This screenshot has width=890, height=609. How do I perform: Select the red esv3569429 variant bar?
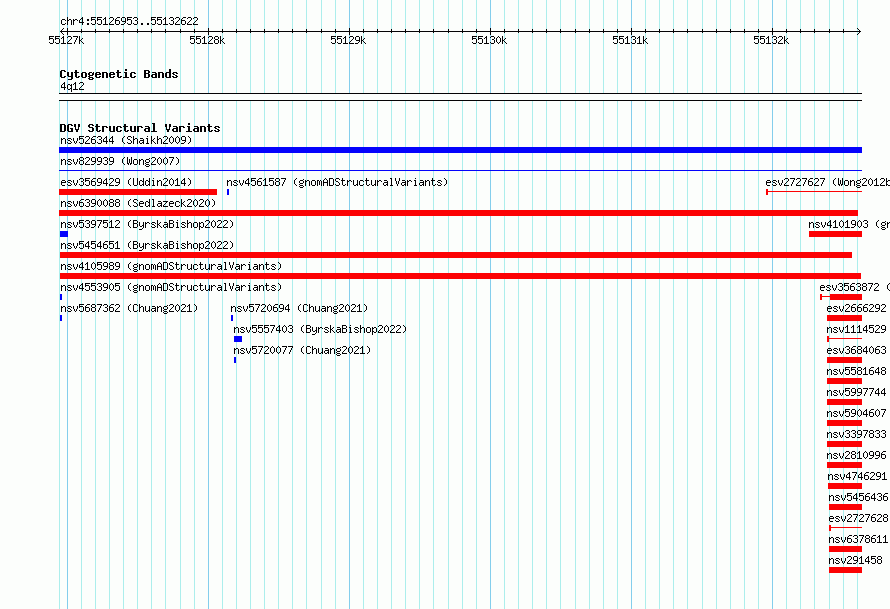138,192
